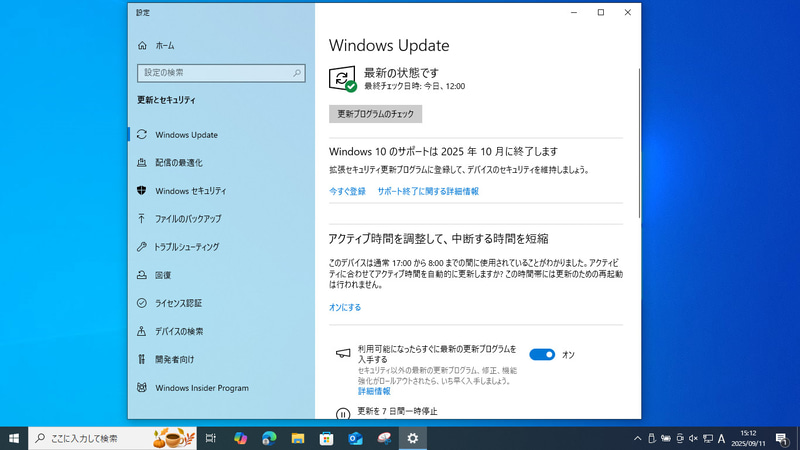This screenshot has width=800, height=450.
Task: Click the 最新の状態です status text
Action: [401, 73]
